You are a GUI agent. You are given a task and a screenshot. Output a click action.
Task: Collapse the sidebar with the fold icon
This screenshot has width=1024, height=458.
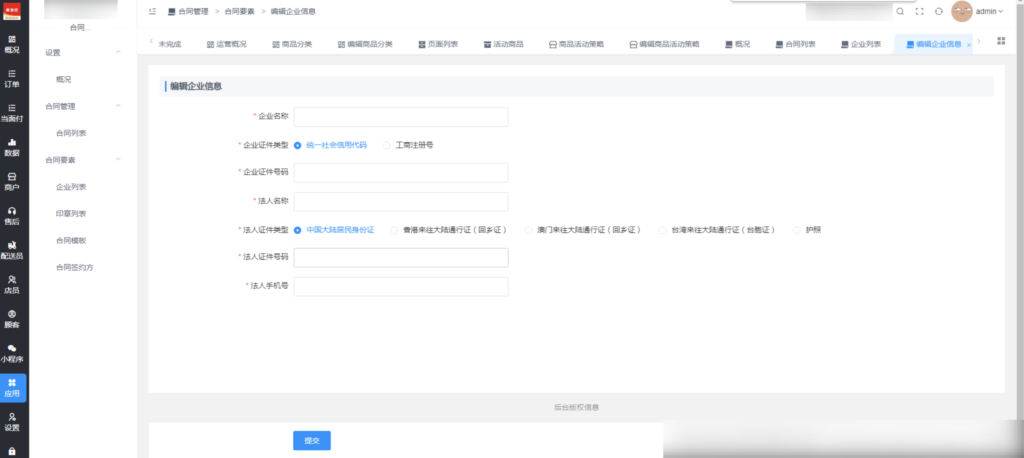click(x=152, y=11)
